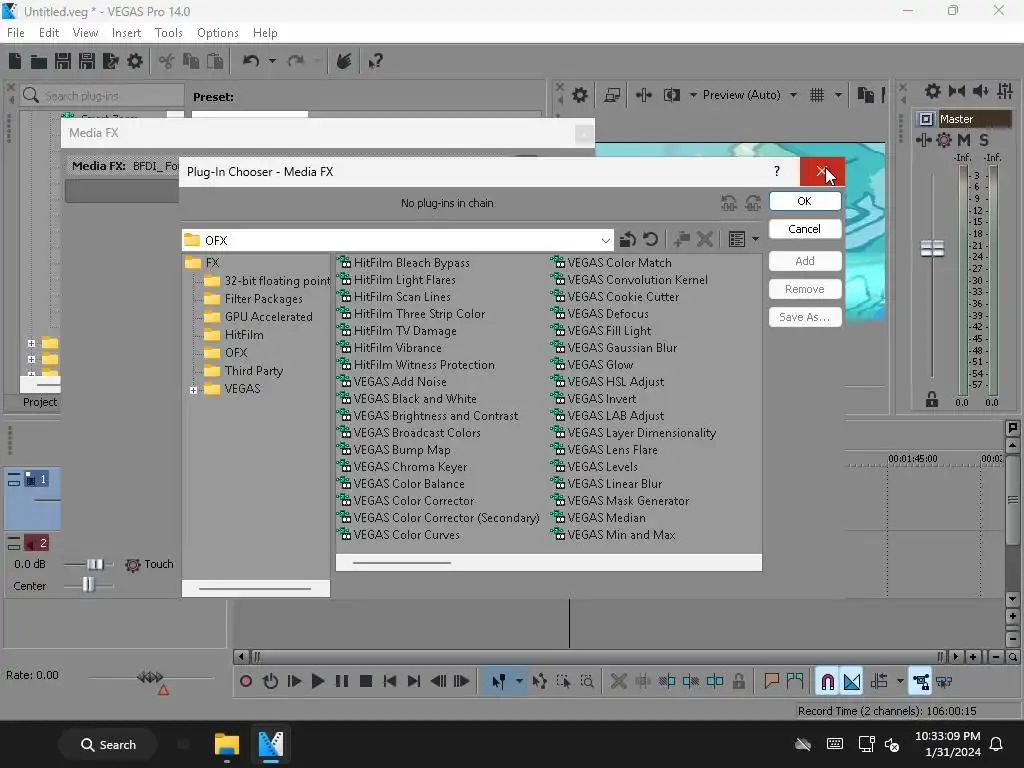Viewport: 1024px width, 768px height.
Task: Toggle Automatic Crossfades icon
Action: (x=852, y=682)
